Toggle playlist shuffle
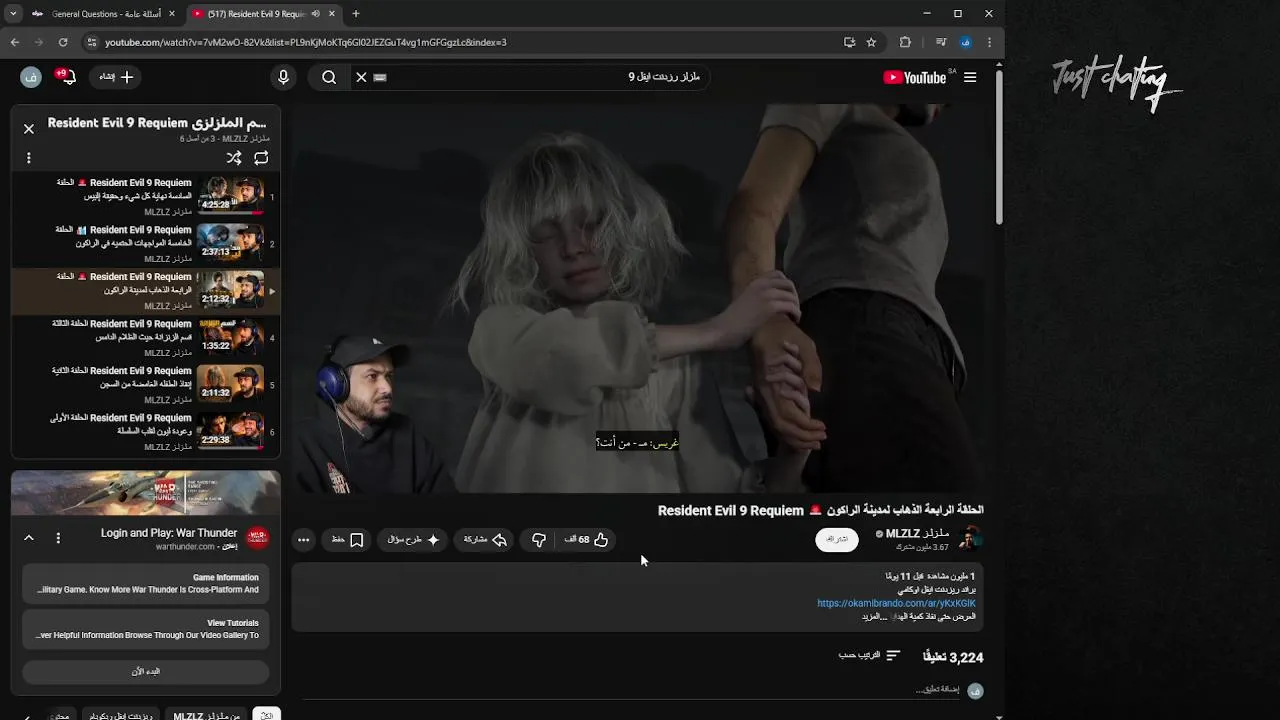Viewport: 1280px width, 720px height. click(x=234, y=158)
